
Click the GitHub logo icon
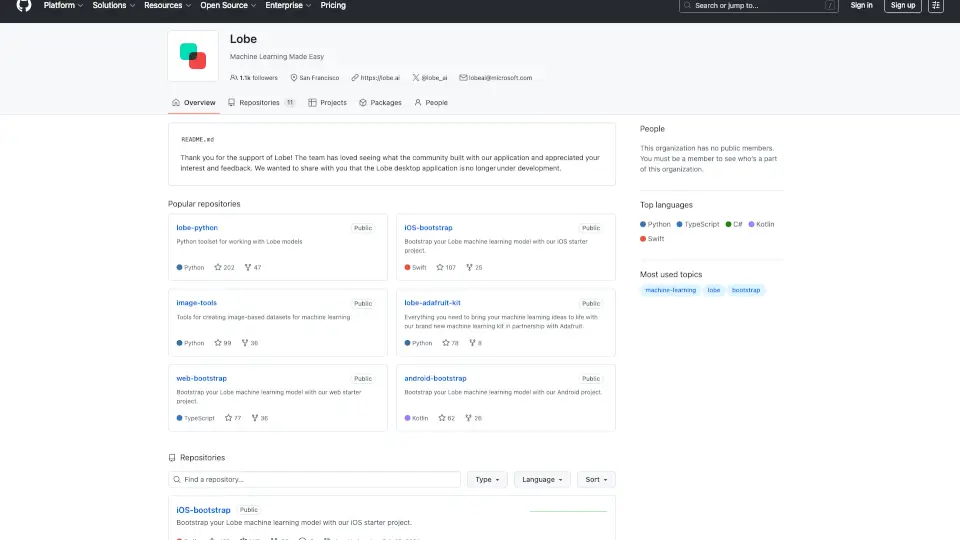tap(24, 5)
